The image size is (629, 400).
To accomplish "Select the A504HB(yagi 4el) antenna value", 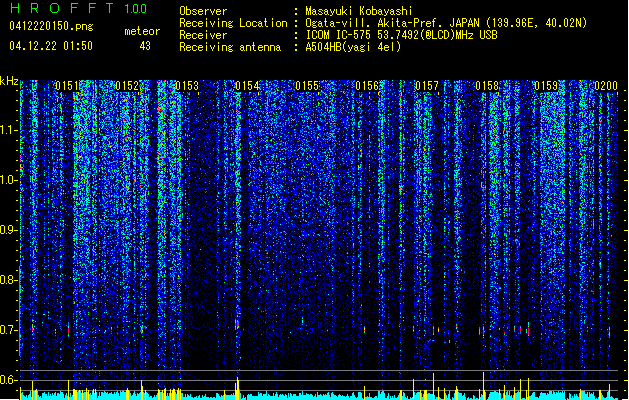I will [353, 47].
